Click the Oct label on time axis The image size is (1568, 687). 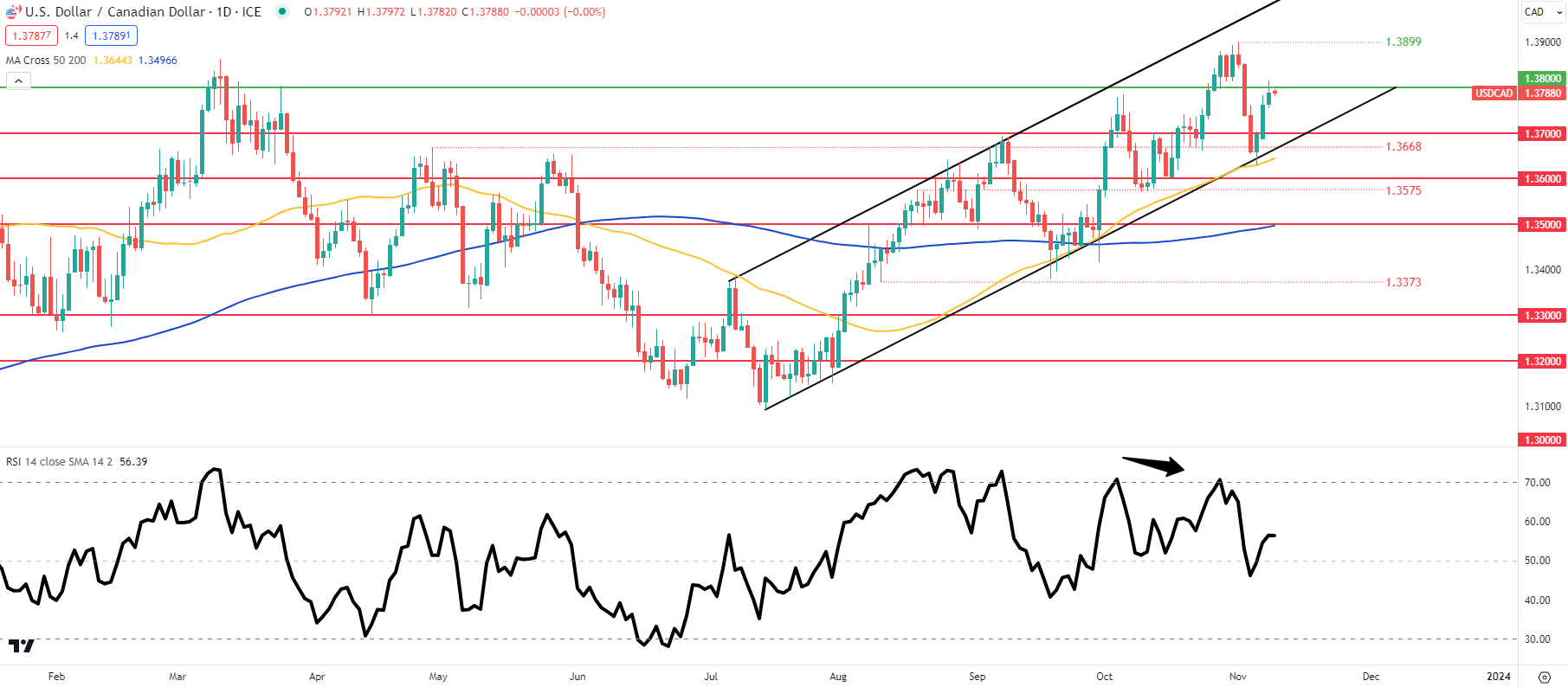1105,677
